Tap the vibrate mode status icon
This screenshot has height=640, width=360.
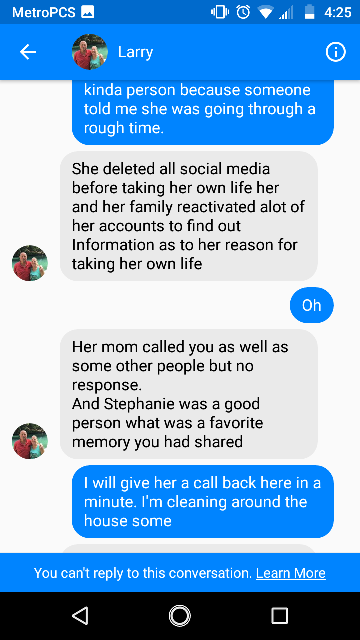coord(220,12)
